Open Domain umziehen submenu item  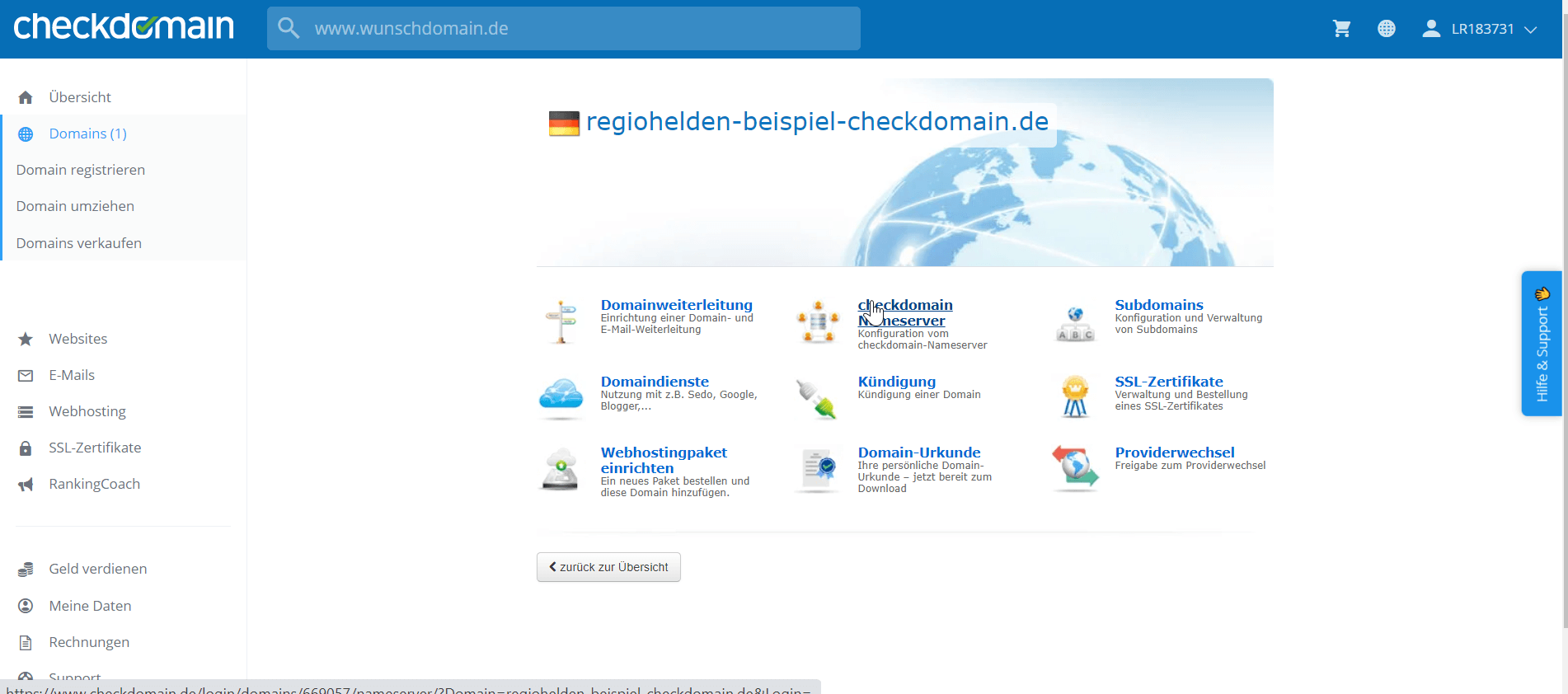75,206
